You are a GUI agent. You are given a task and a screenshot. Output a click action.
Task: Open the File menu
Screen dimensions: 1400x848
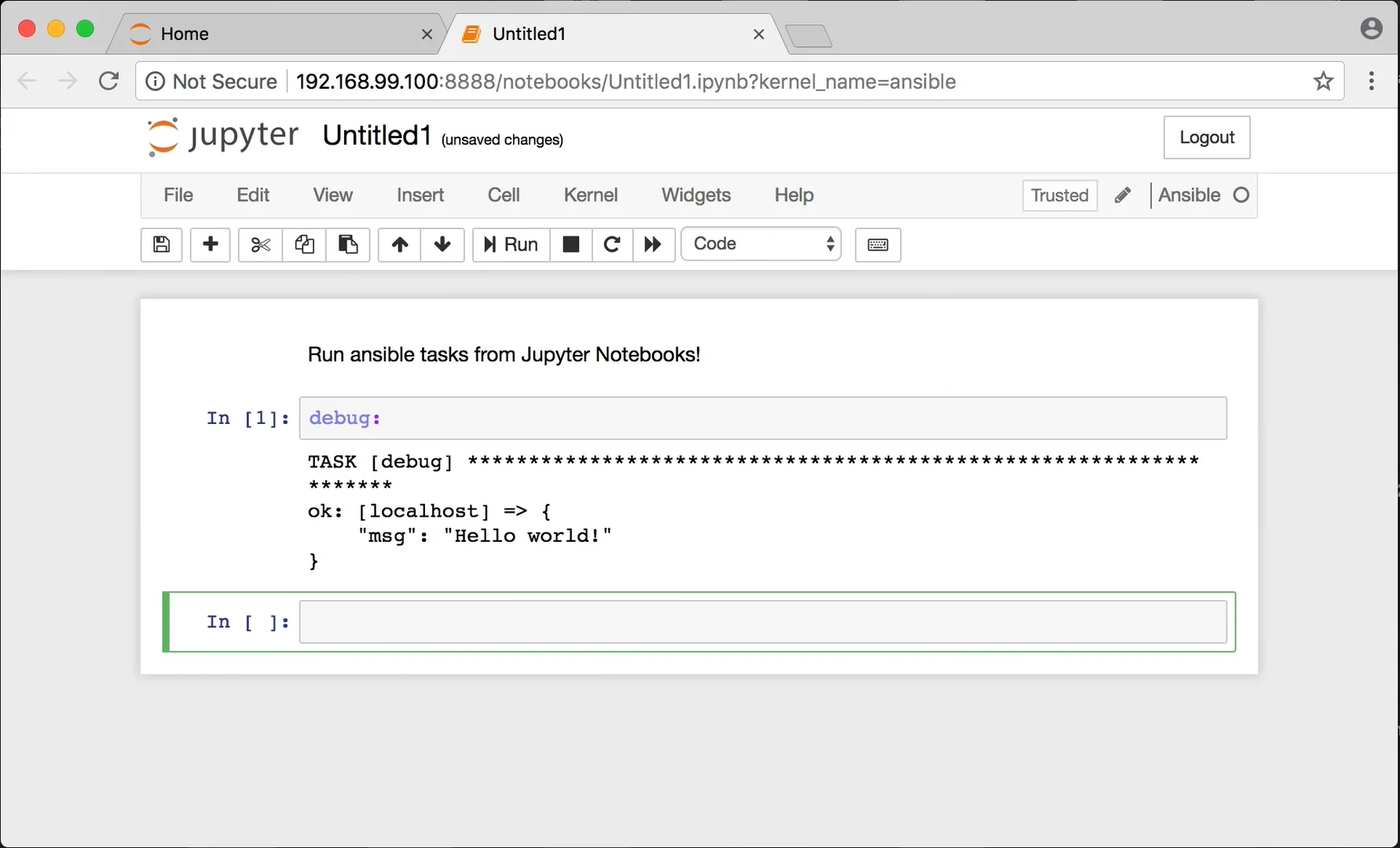tap(178, 195)
